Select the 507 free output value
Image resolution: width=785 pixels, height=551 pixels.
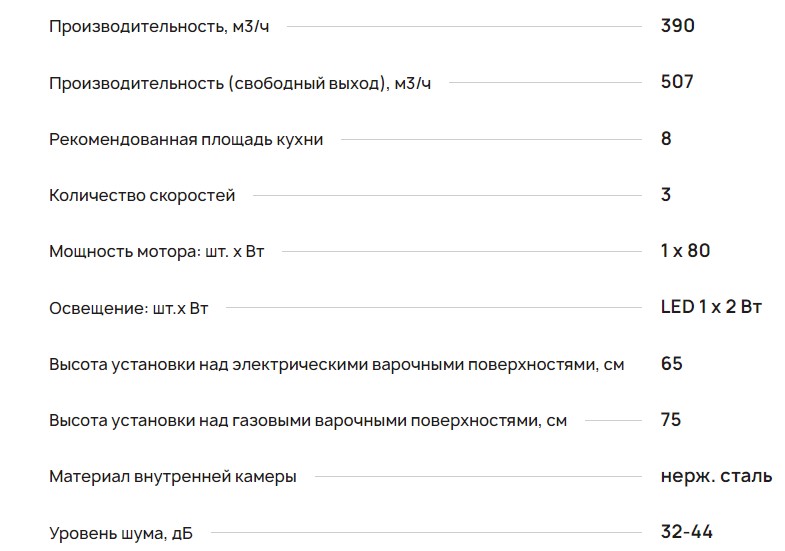click(677, 82)
